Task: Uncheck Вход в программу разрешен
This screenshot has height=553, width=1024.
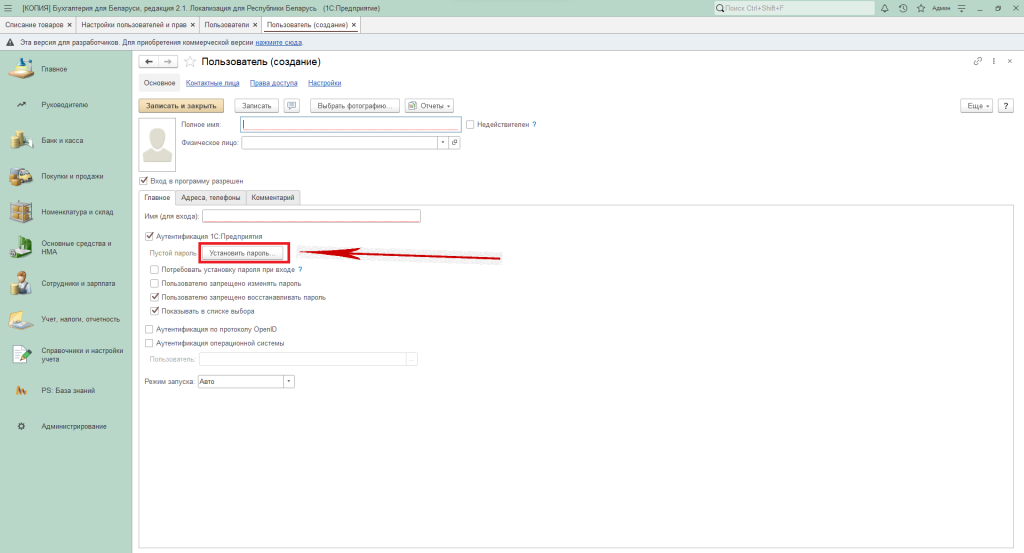Action: (x=143, y=181)
